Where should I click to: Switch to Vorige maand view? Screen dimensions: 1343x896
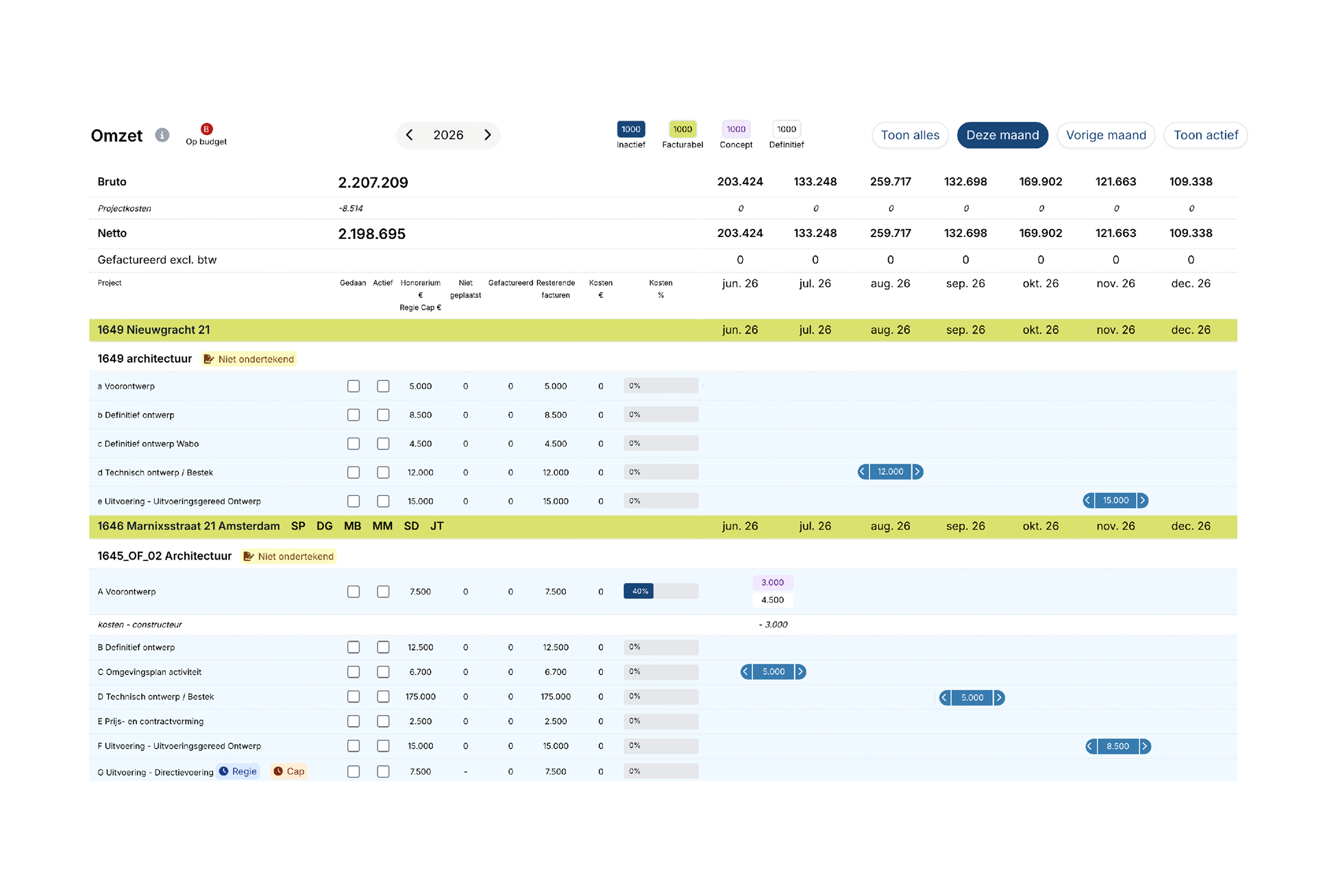coord(1106,135)
